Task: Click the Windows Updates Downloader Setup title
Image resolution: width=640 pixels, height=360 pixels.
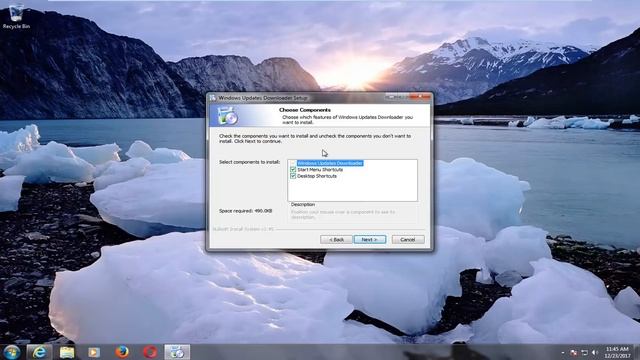Action: pos(263,98)
